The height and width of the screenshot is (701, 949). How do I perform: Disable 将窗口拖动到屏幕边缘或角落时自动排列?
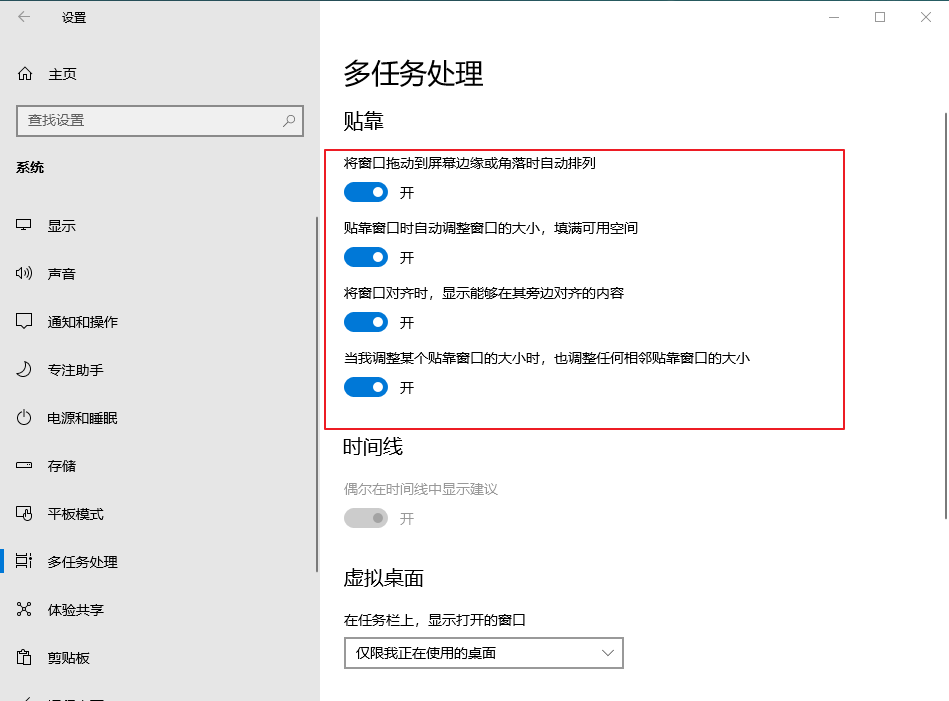point(365,192)
